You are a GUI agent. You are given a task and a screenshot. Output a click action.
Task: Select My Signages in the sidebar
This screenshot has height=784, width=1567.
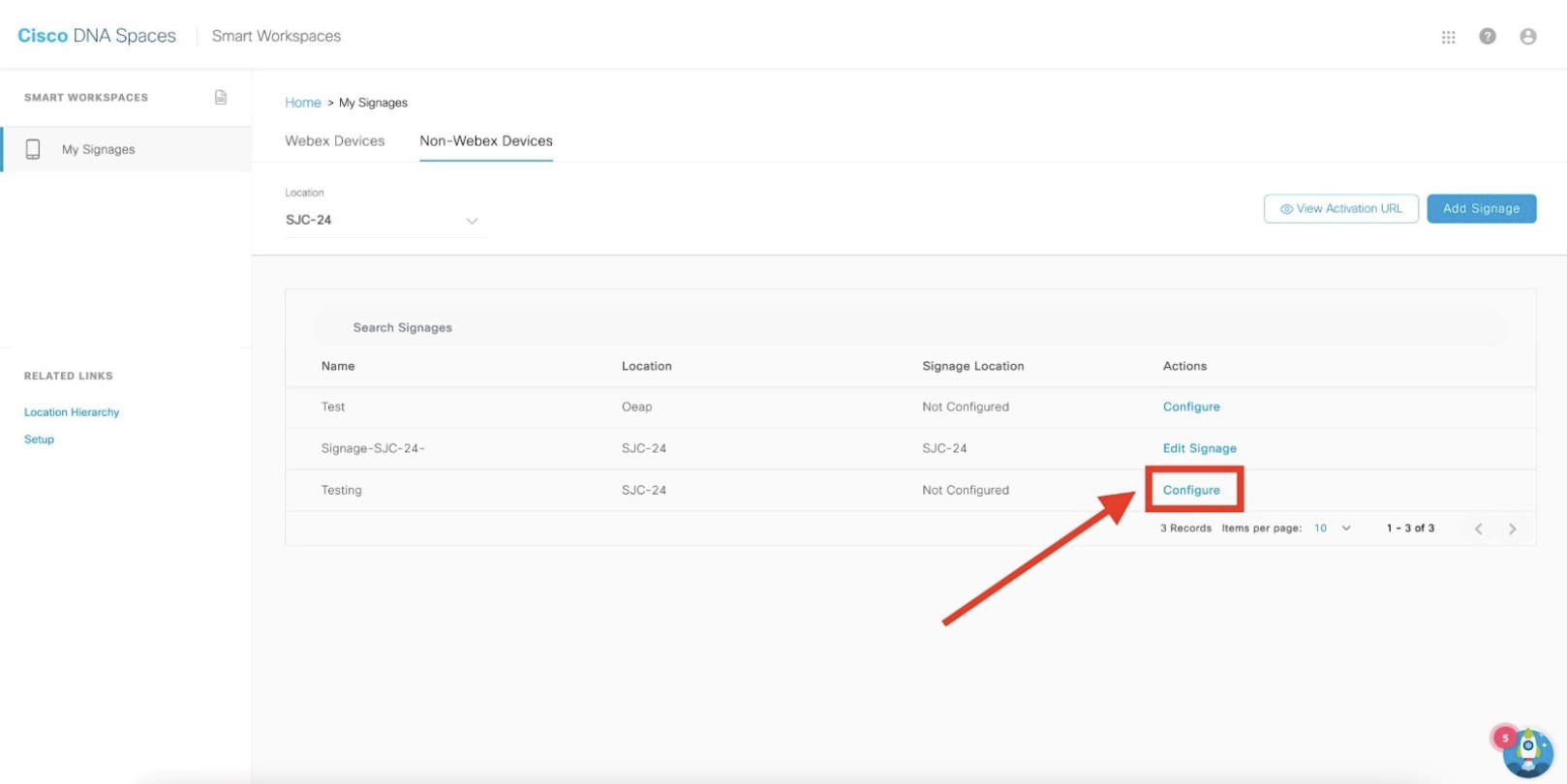pos(99,150)
